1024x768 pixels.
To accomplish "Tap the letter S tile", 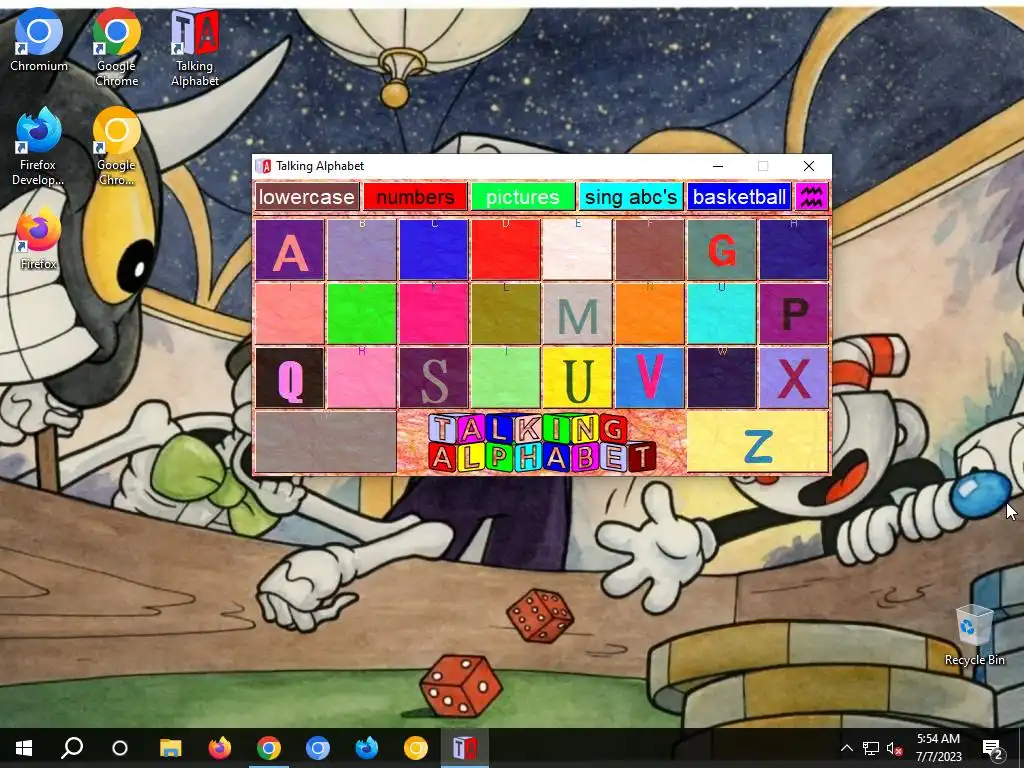I will point(434,377).
